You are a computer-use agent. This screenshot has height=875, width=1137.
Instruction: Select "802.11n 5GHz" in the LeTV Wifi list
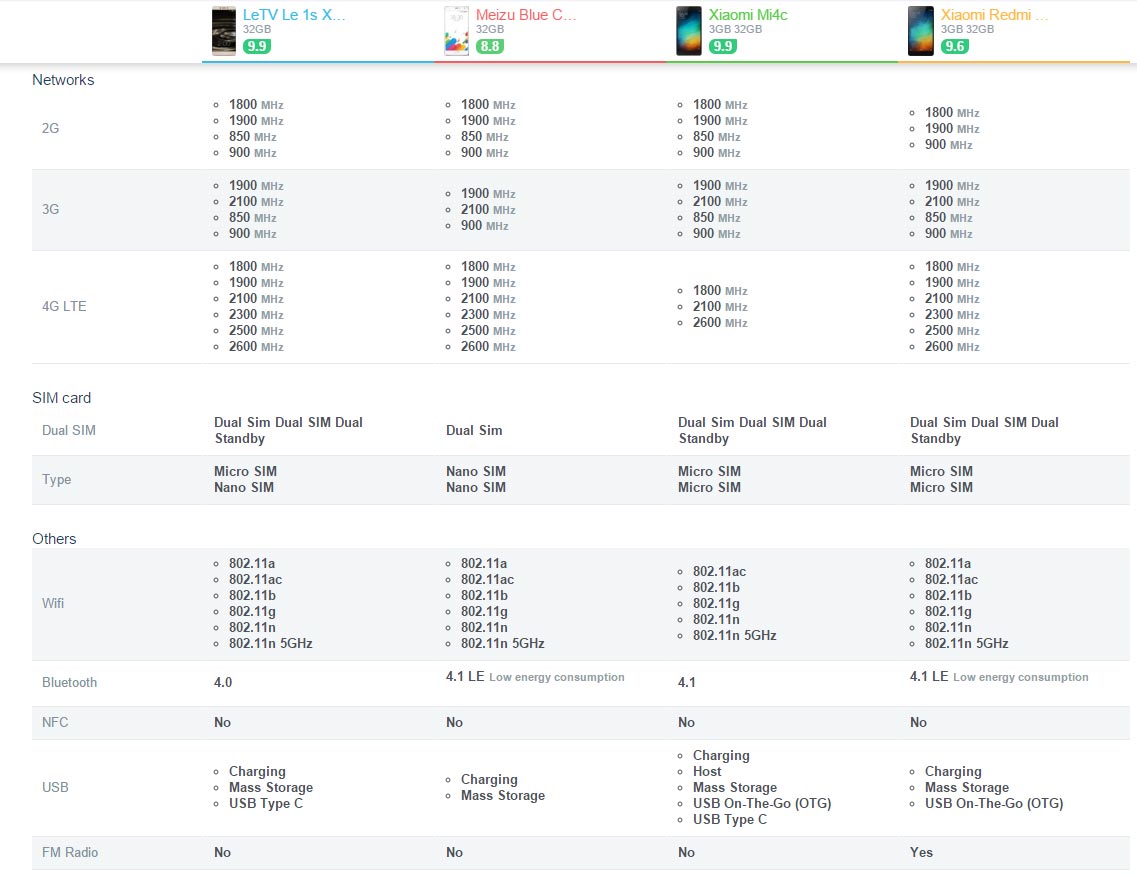pos(271,643)
